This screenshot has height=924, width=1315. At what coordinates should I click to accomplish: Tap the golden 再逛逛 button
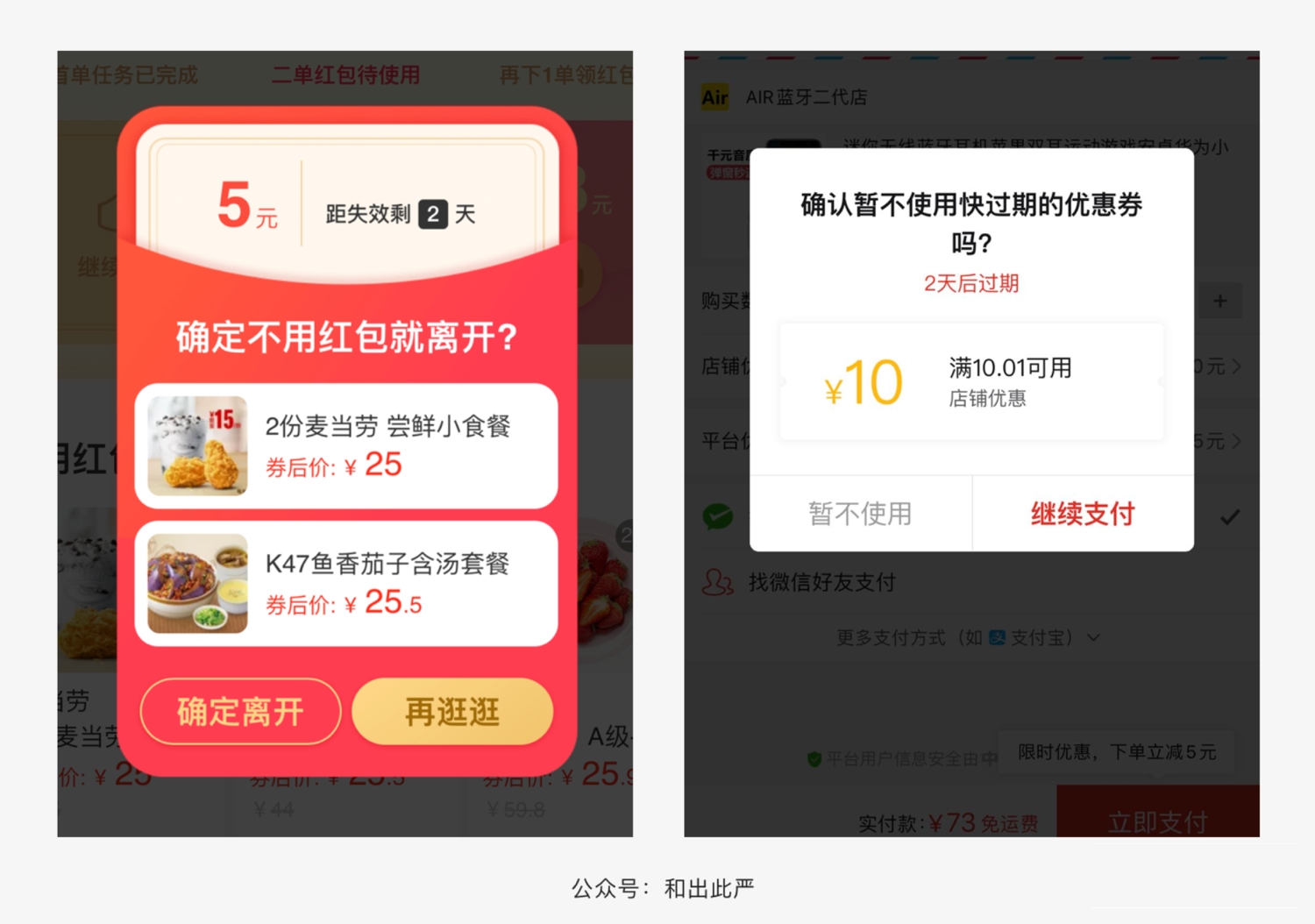[452, 711]
